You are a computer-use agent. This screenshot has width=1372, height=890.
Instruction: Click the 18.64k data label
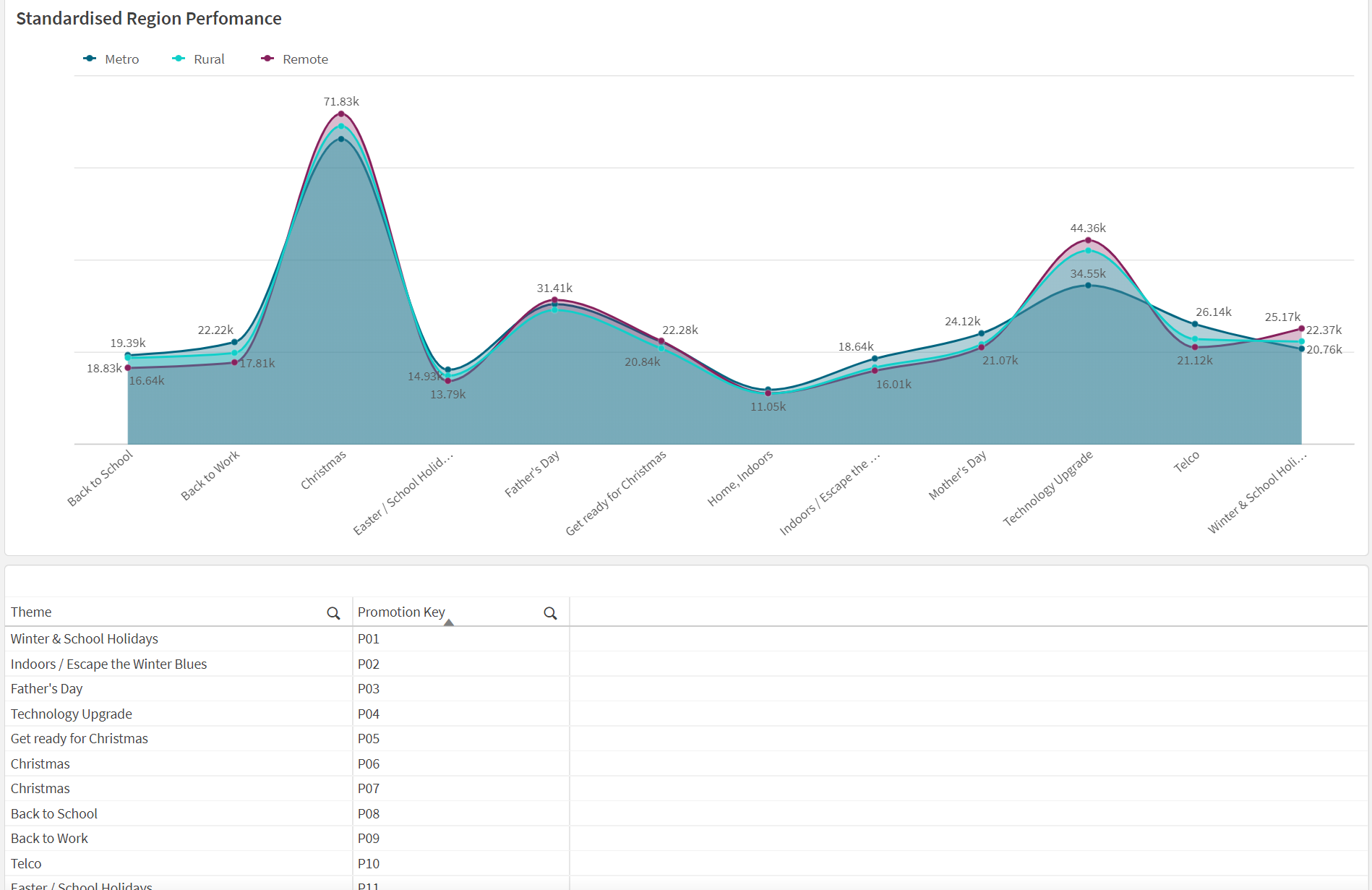click(856, 347)
